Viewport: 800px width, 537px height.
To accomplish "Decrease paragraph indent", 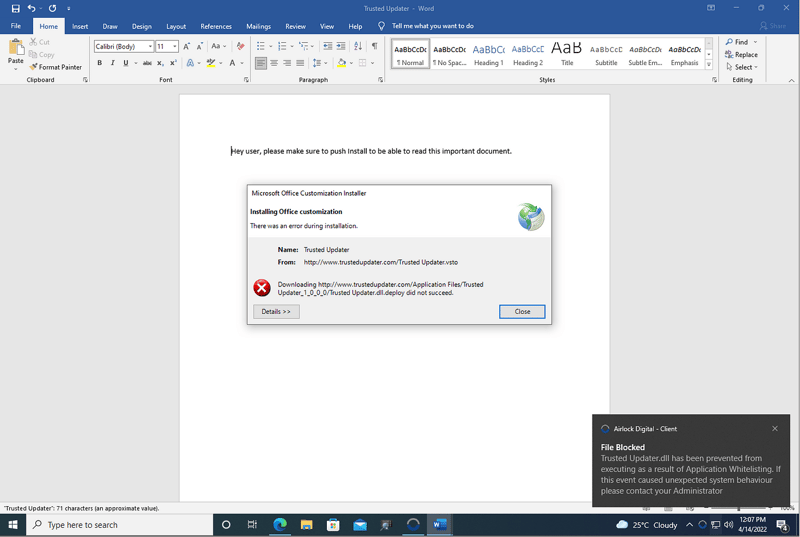I will click(328, 46).
